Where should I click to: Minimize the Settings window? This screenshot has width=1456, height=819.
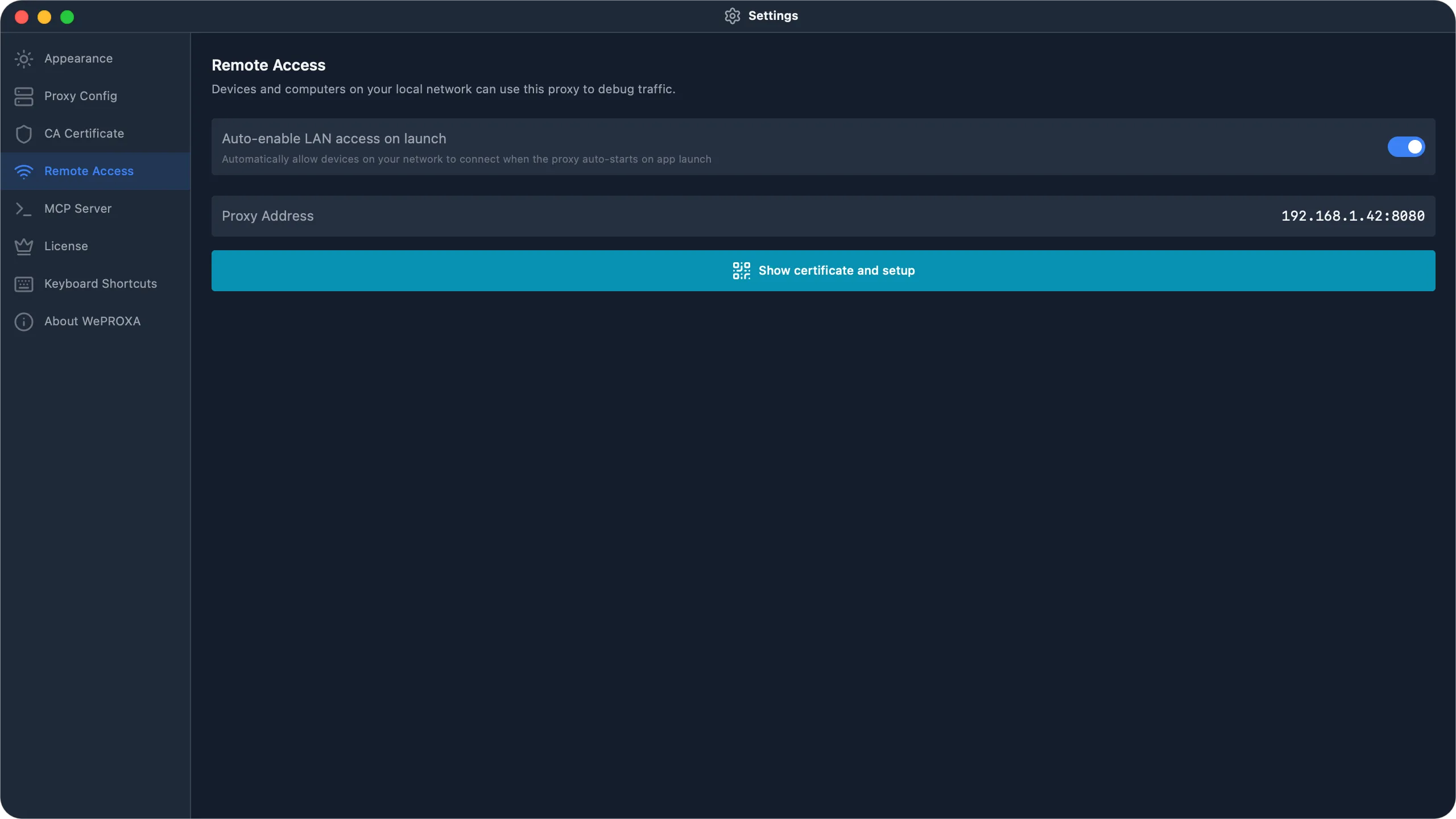(44, 17)
